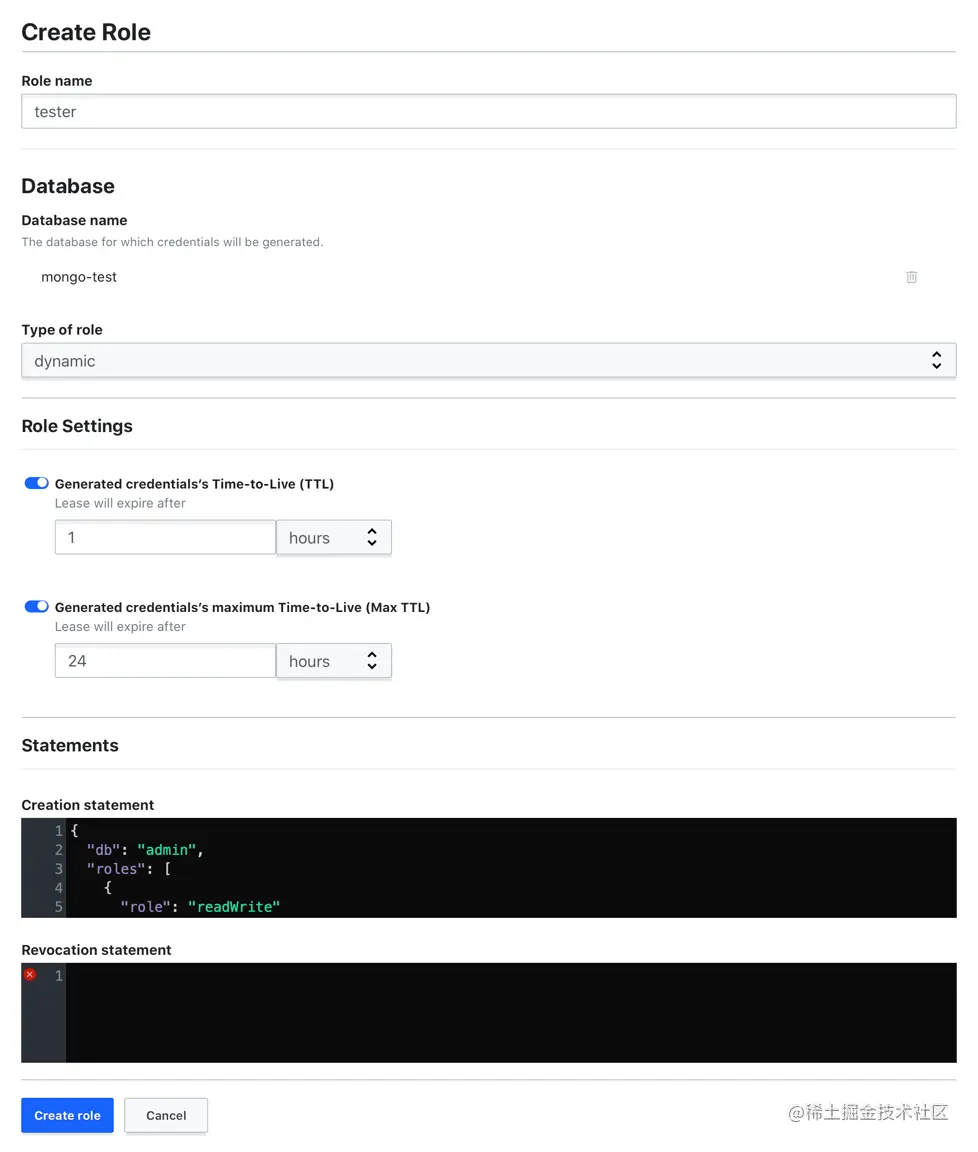Screen dimensions: 978x1152
Task: Click the Create role button
Action: tap(67, 1115)
